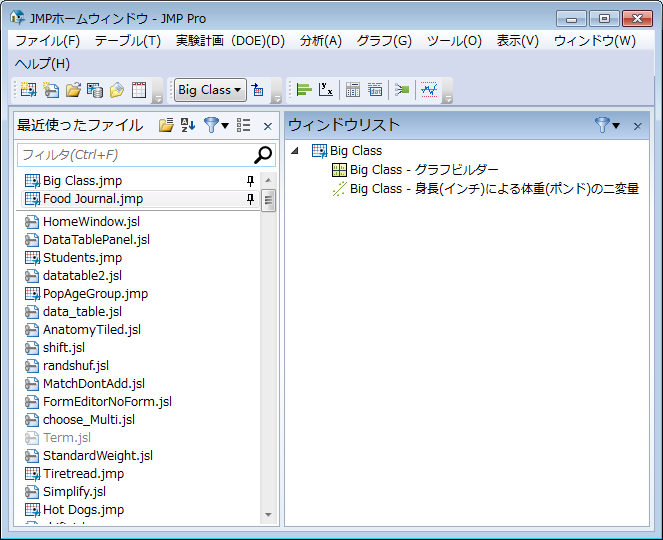Image resolution: width=663 pixels, height=540 pixels.
Task: Click the new data table toolbar icon
Action: 27,90
